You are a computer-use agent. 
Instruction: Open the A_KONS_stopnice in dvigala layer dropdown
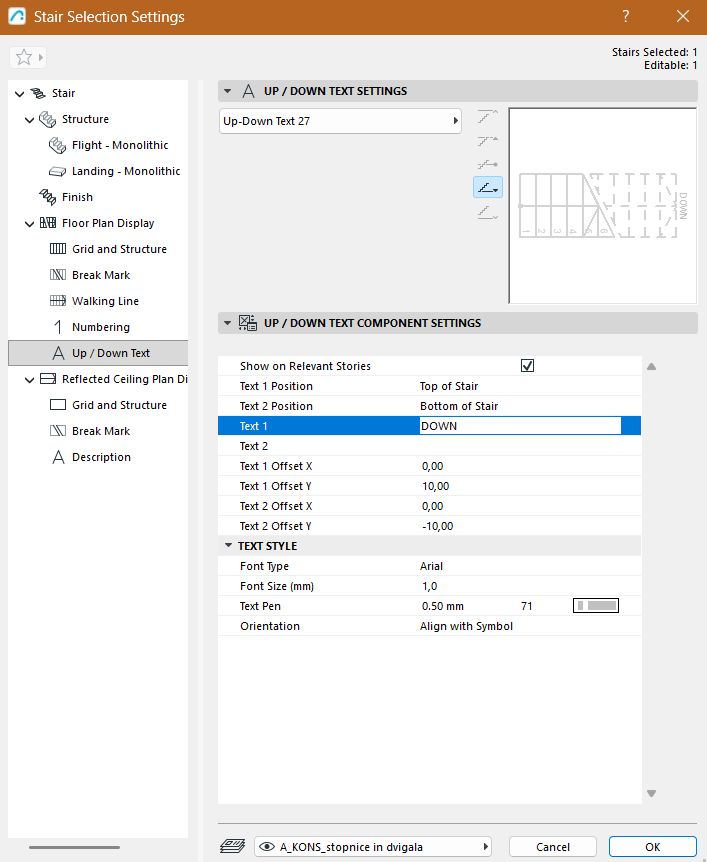click(x=373, y=847)
